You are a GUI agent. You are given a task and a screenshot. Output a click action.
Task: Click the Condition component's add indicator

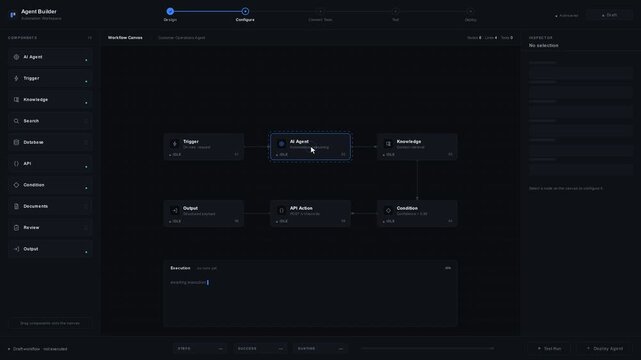pos(86,188)
